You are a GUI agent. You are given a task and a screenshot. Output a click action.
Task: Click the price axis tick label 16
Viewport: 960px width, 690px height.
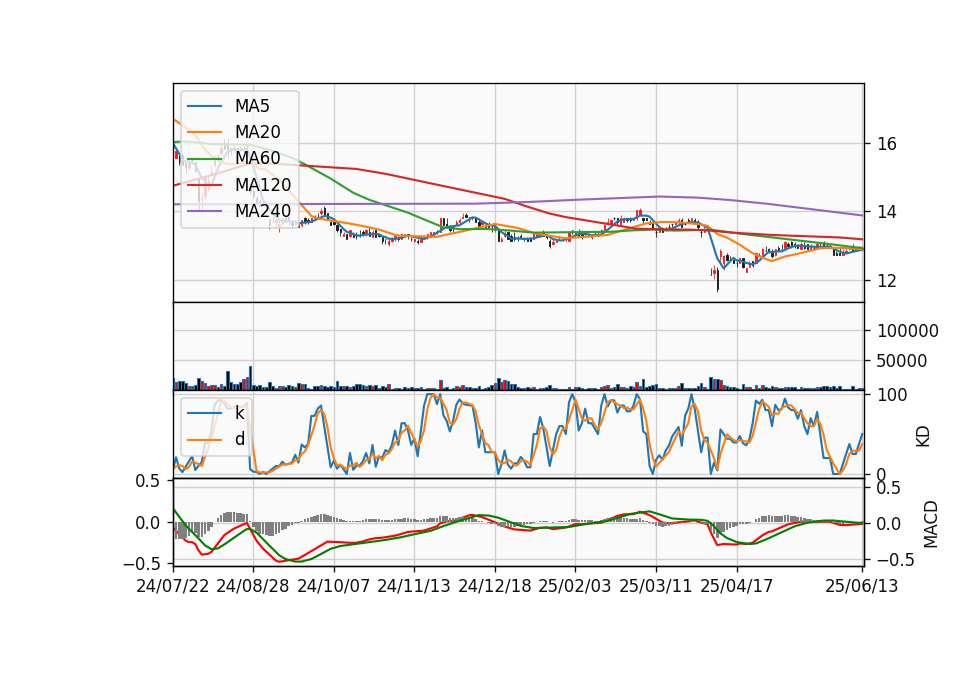coord(887,144)
